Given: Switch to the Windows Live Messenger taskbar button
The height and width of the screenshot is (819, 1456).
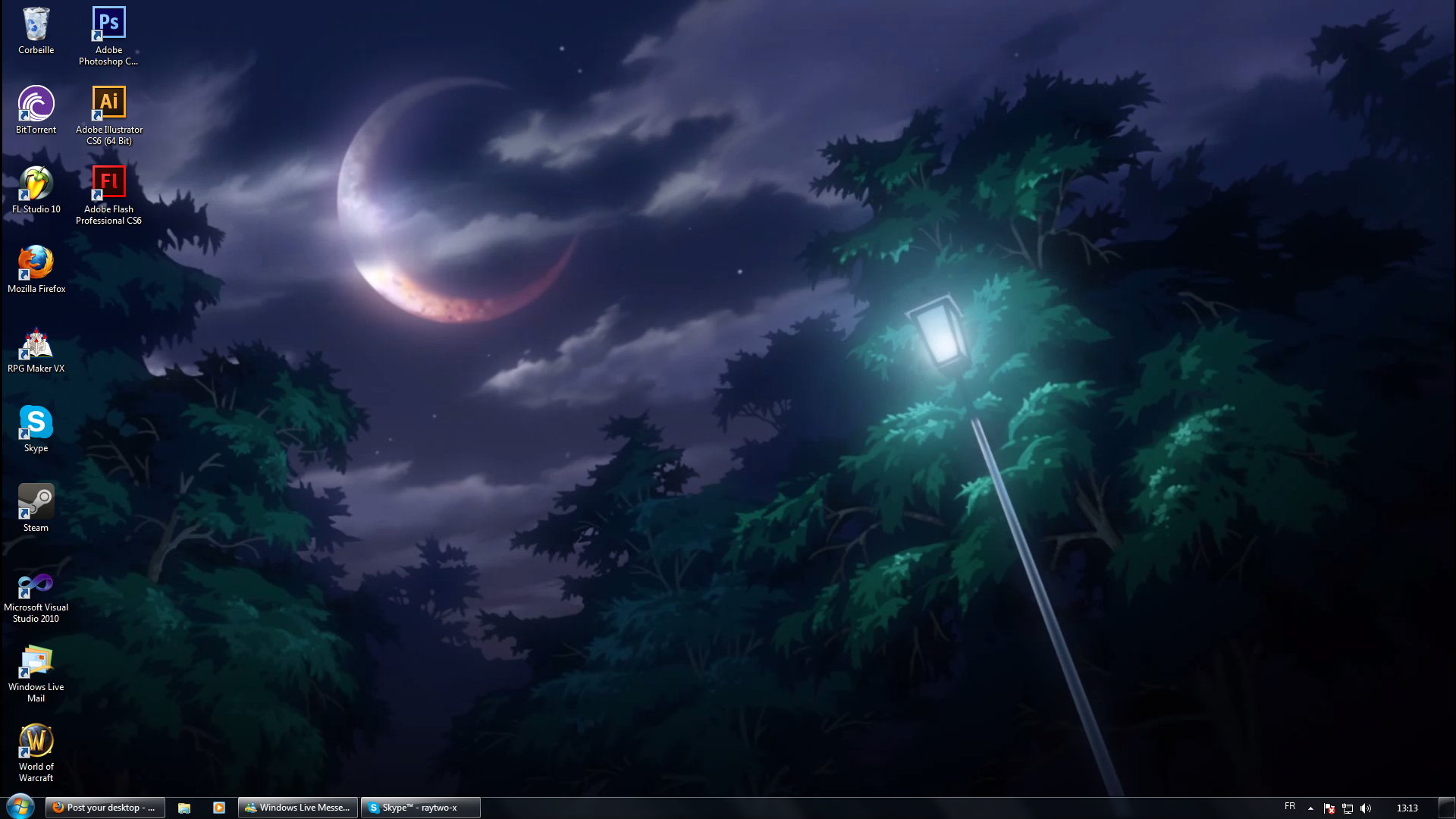Looking at the screenshot, I should click(x=297, y=808).
